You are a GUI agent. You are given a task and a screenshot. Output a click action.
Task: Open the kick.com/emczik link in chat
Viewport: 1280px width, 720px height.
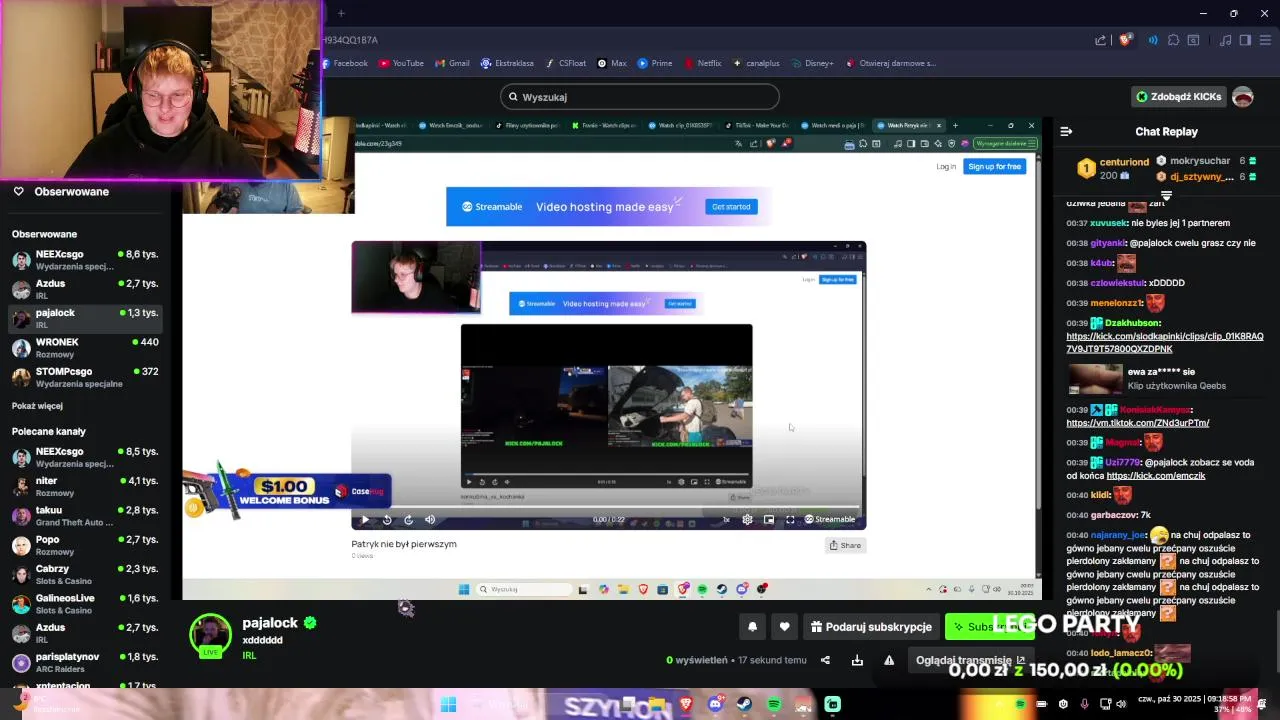pos(1156,476)
